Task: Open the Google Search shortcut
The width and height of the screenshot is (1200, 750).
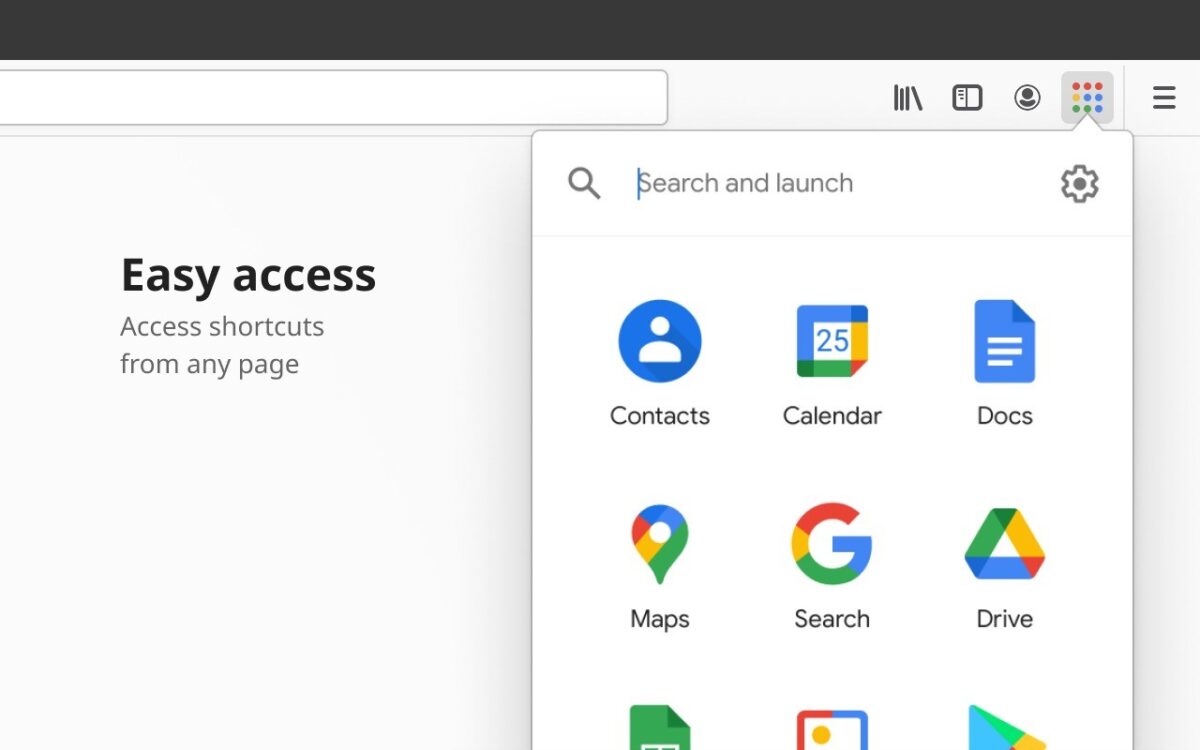Action: click(x=832, y=544)
